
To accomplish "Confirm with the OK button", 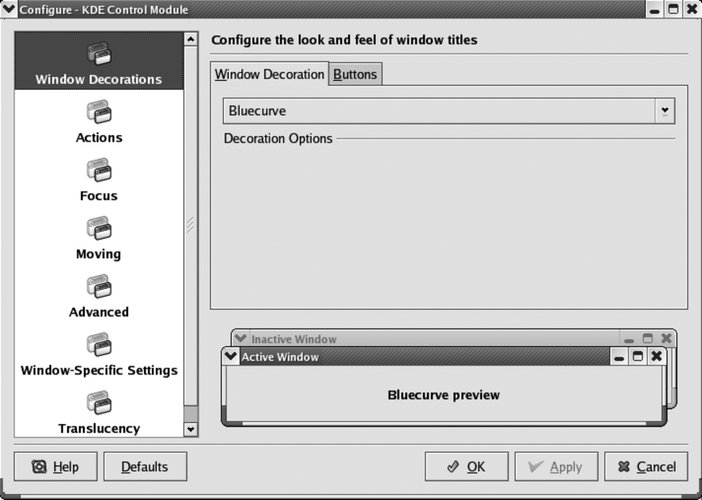I will 467,466.
